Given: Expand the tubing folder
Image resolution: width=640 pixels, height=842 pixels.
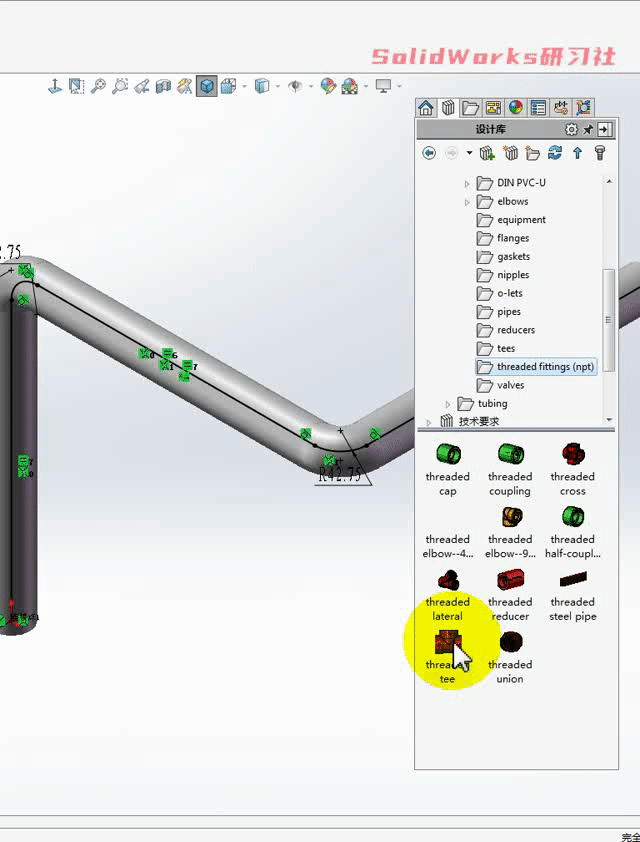Looking at the screenshot, I should point(448,404).
